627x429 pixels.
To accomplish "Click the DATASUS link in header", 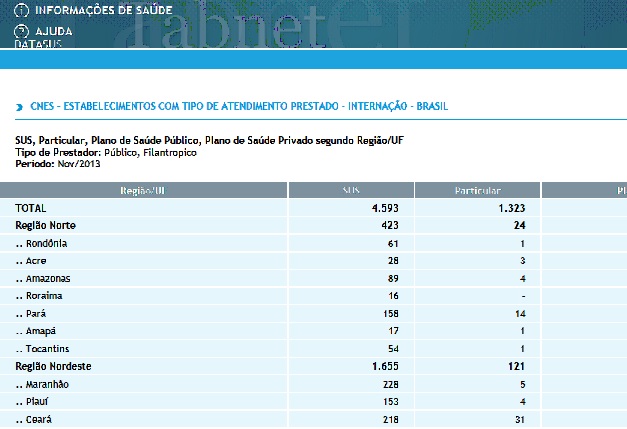I will tap(38, 44).
